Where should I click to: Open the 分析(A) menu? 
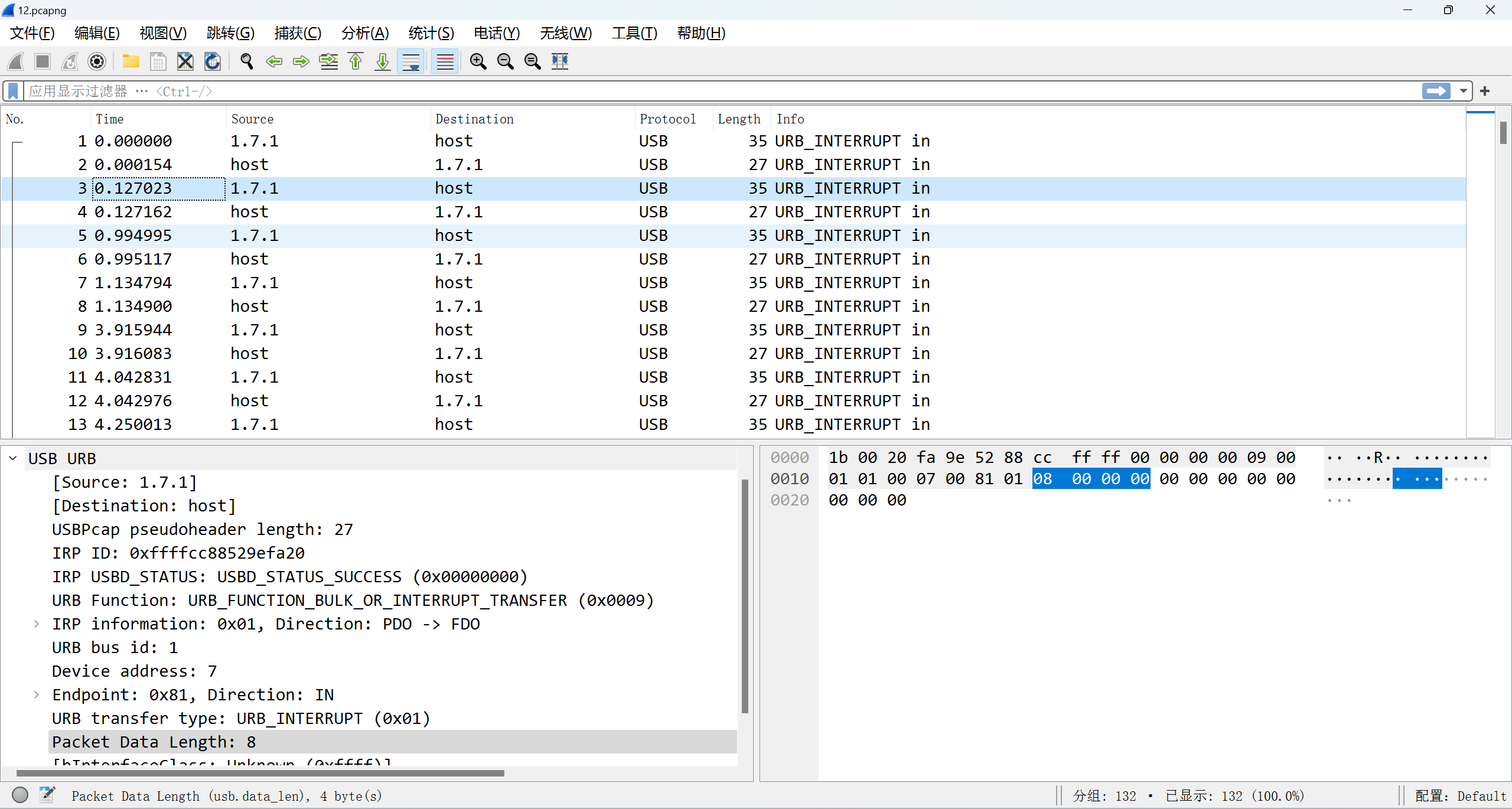coord(365,33)
